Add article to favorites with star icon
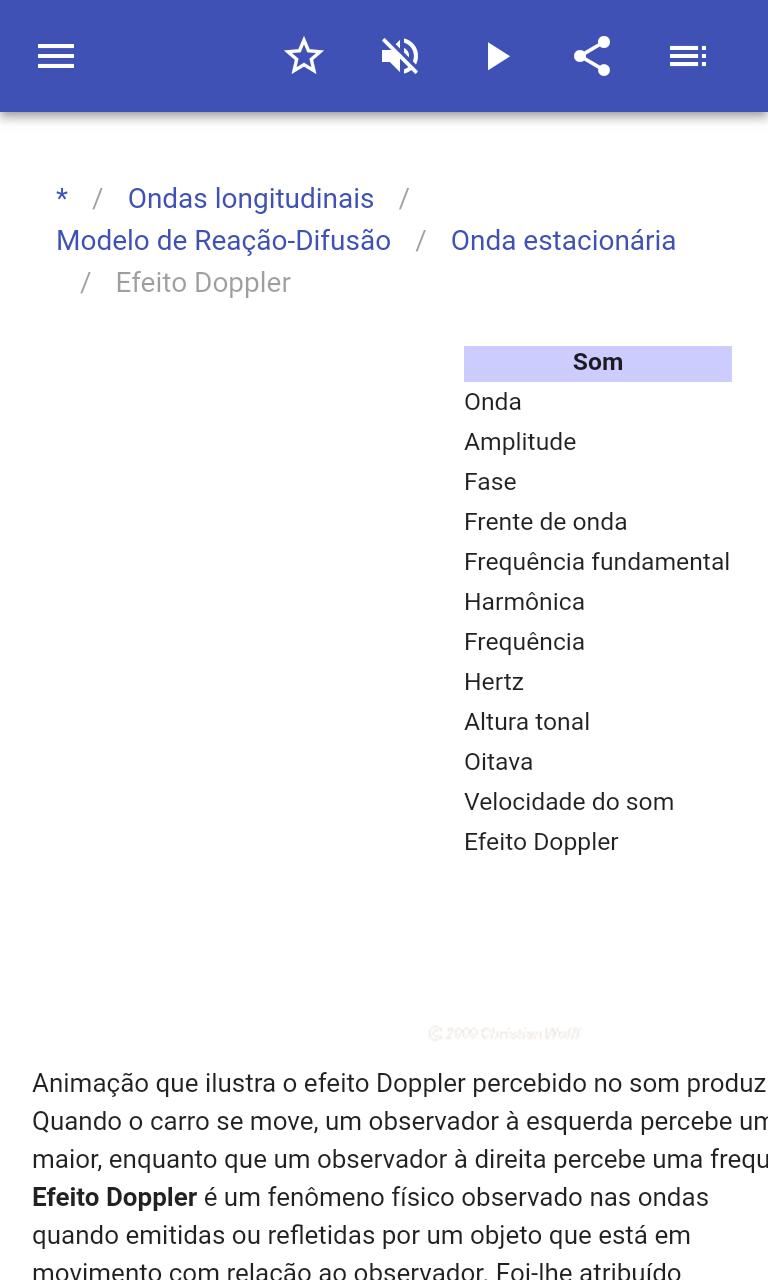Image resolution: width=768 pixels, height=1280 pixels. coord(304,56)
